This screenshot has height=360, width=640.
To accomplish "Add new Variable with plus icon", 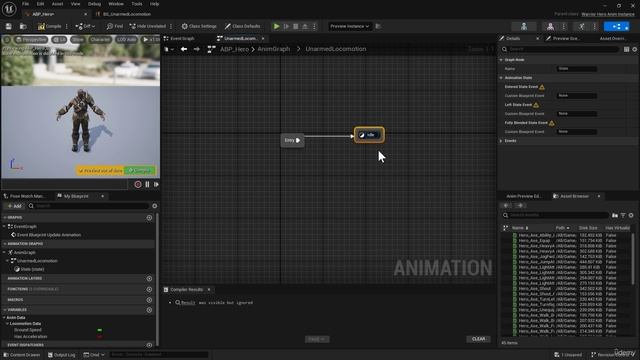I will [x=149, y=310].
